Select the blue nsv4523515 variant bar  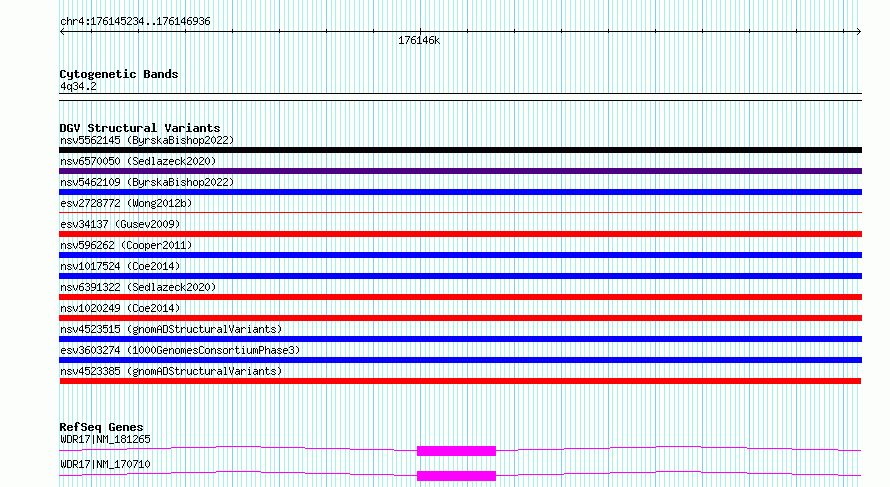click(x=460, y=339)
